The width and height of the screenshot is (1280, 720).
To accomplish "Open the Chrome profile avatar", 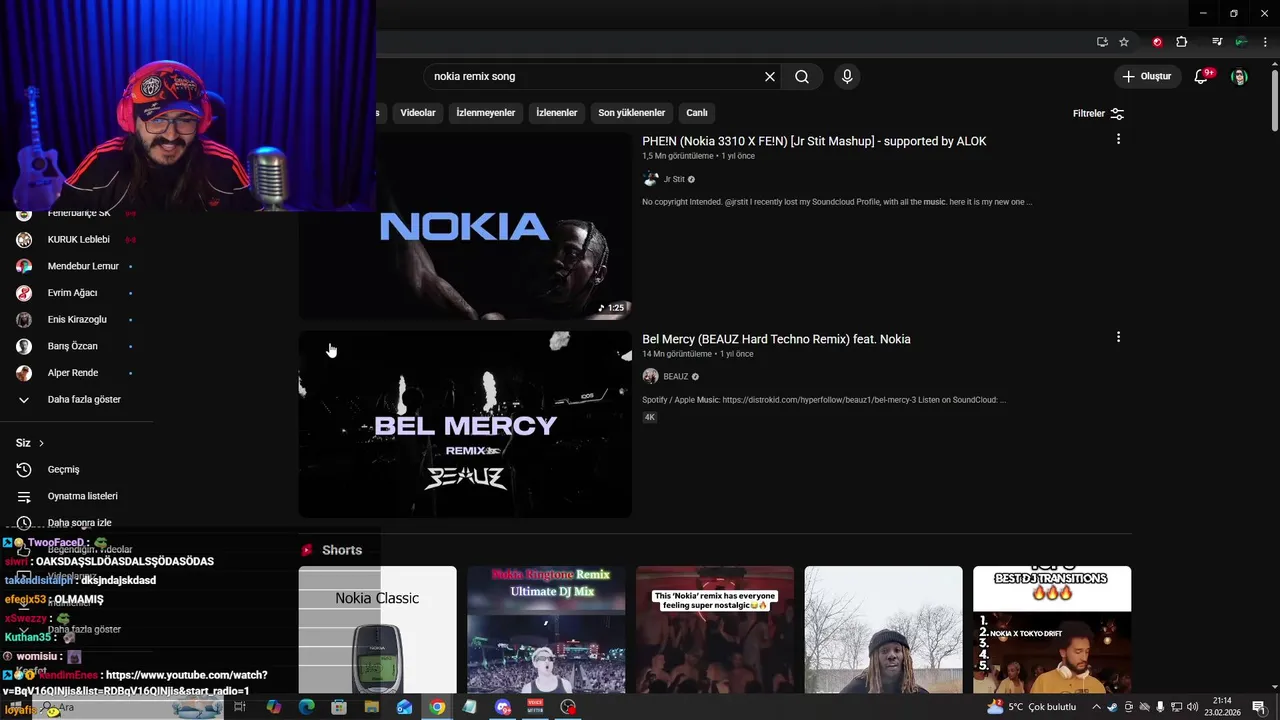I will (1241, 42).
